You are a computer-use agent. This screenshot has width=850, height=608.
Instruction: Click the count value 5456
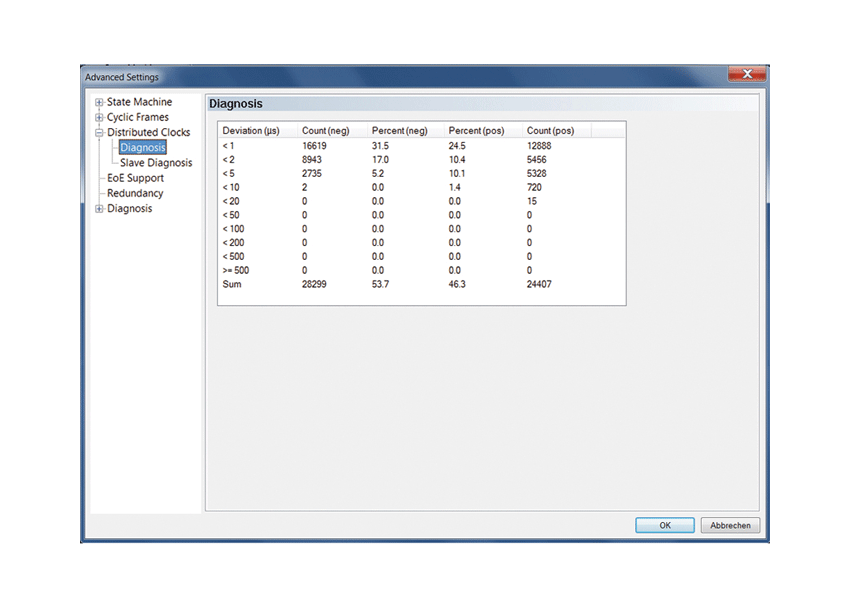537,160
